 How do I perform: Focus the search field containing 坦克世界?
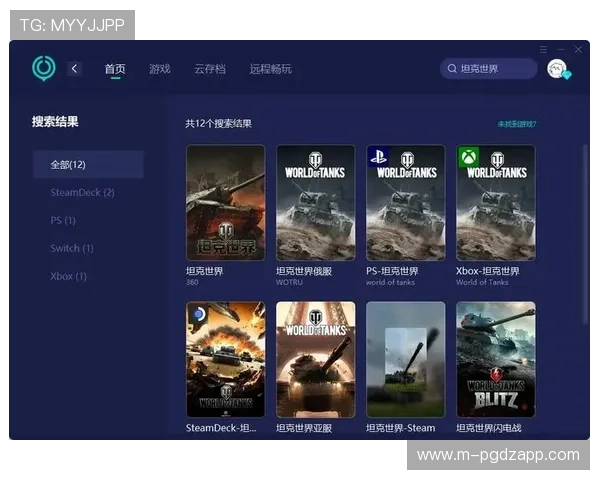(489, 69)
